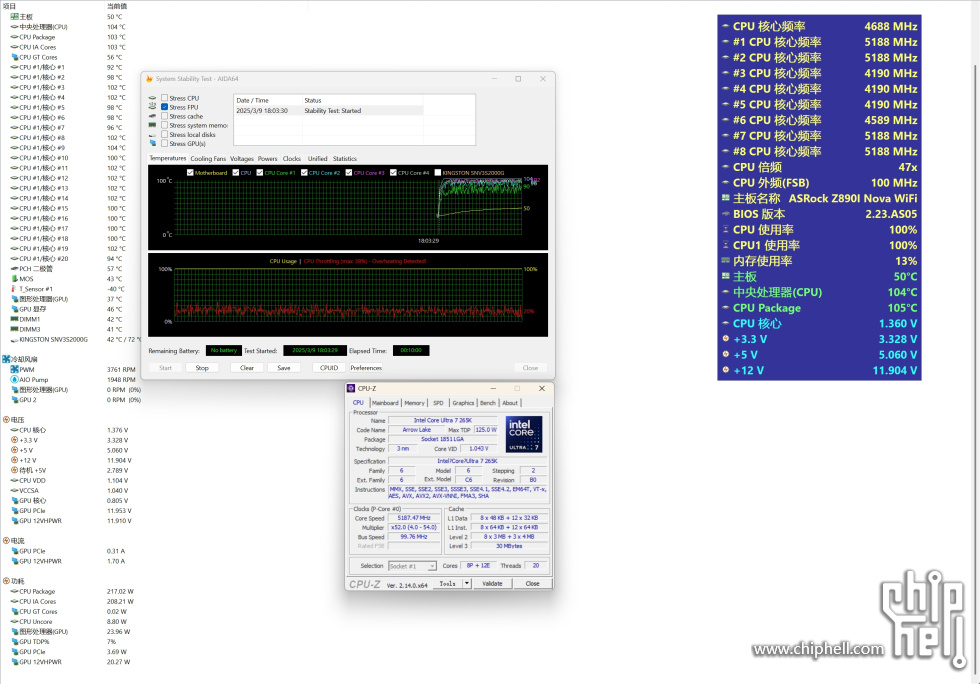
Task: Click the CPU-Z app icon in title bar
Action: (x=351, y=388)
